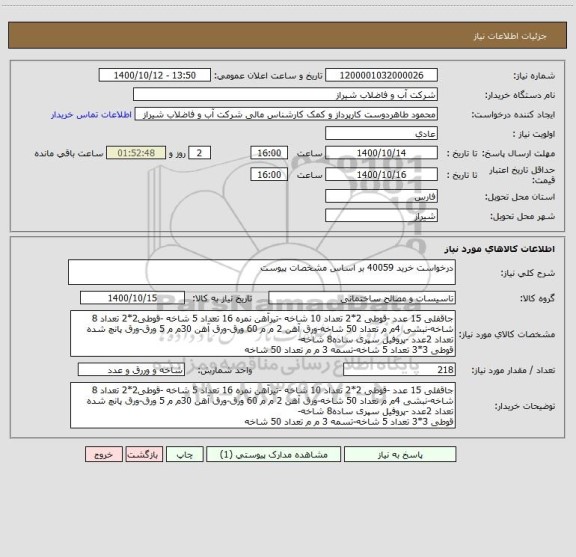Click unit field شاخه و ورق و عدد
This screenshot has width=576, height=557.
tap(131, 370)
